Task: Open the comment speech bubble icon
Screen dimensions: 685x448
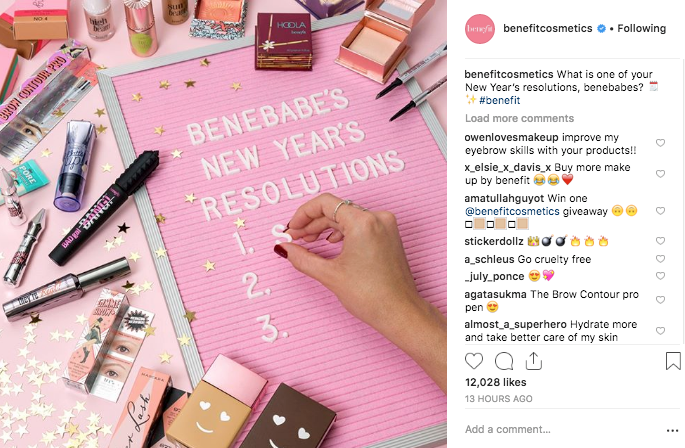Action: coord(504,361)
